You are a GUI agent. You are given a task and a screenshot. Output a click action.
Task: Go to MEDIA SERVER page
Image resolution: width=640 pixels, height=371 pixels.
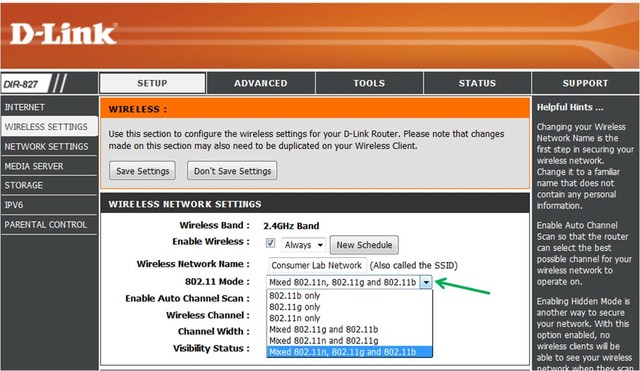click(x=49, y=166)
